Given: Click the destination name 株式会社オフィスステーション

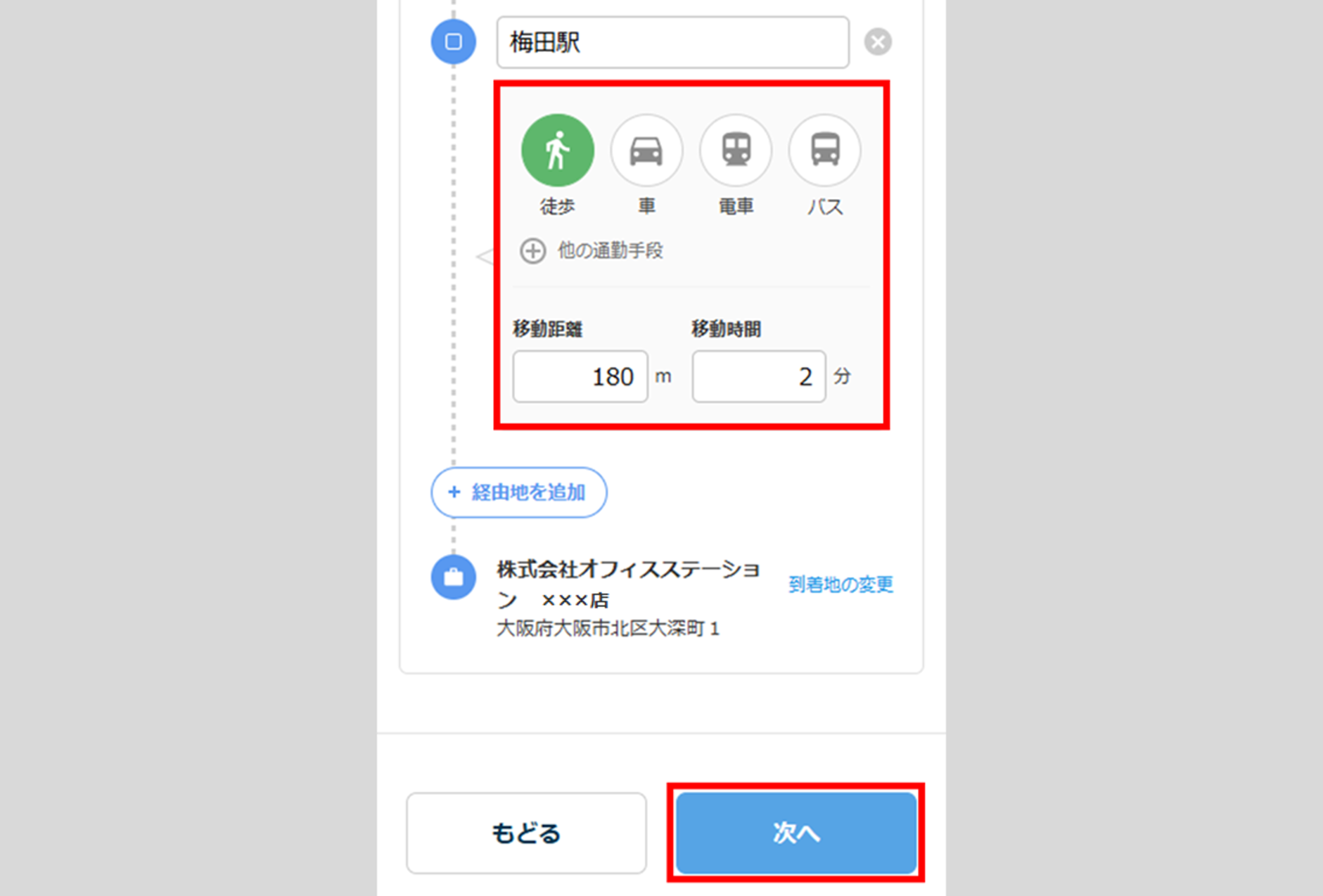Looking at the screenshot, I should [x=627, y=570].
